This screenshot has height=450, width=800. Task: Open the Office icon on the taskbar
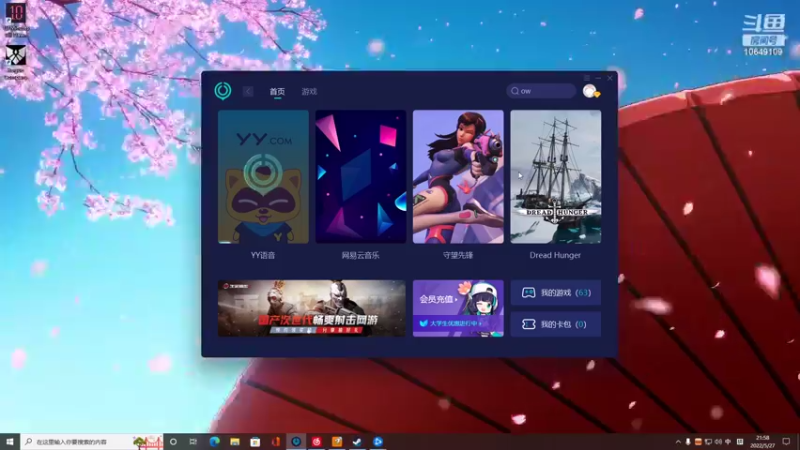click(x=276, y=441)
